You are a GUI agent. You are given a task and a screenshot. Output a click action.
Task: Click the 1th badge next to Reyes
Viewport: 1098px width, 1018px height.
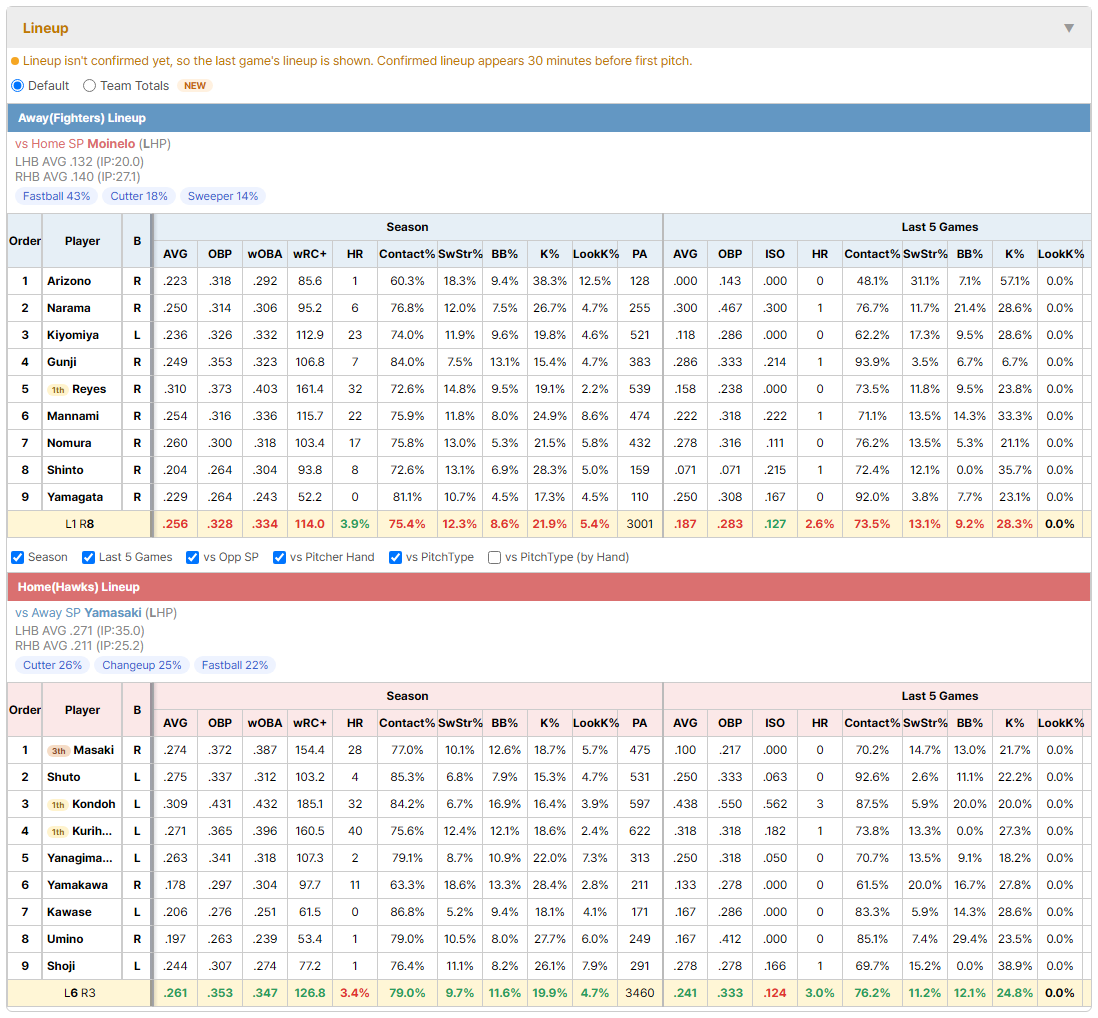point(58,390)
